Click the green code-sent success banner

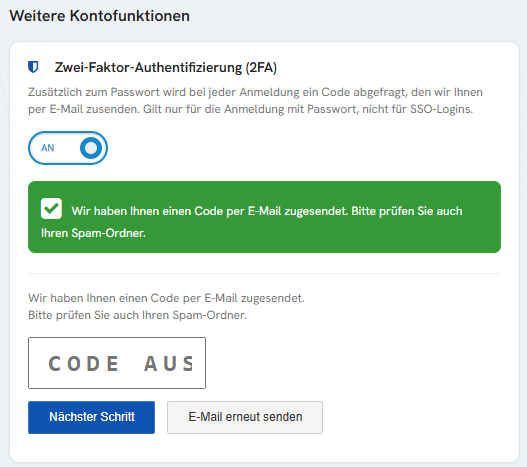(x=265, y=217)
